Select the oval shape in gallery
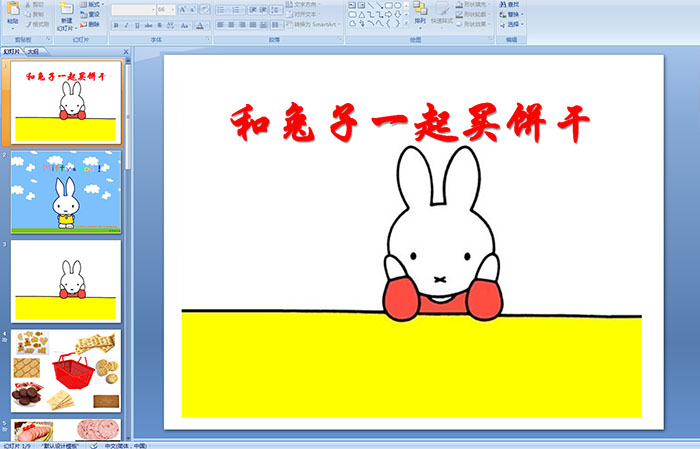The width and height of the screenshot is (700, 449). click(397, 5)
